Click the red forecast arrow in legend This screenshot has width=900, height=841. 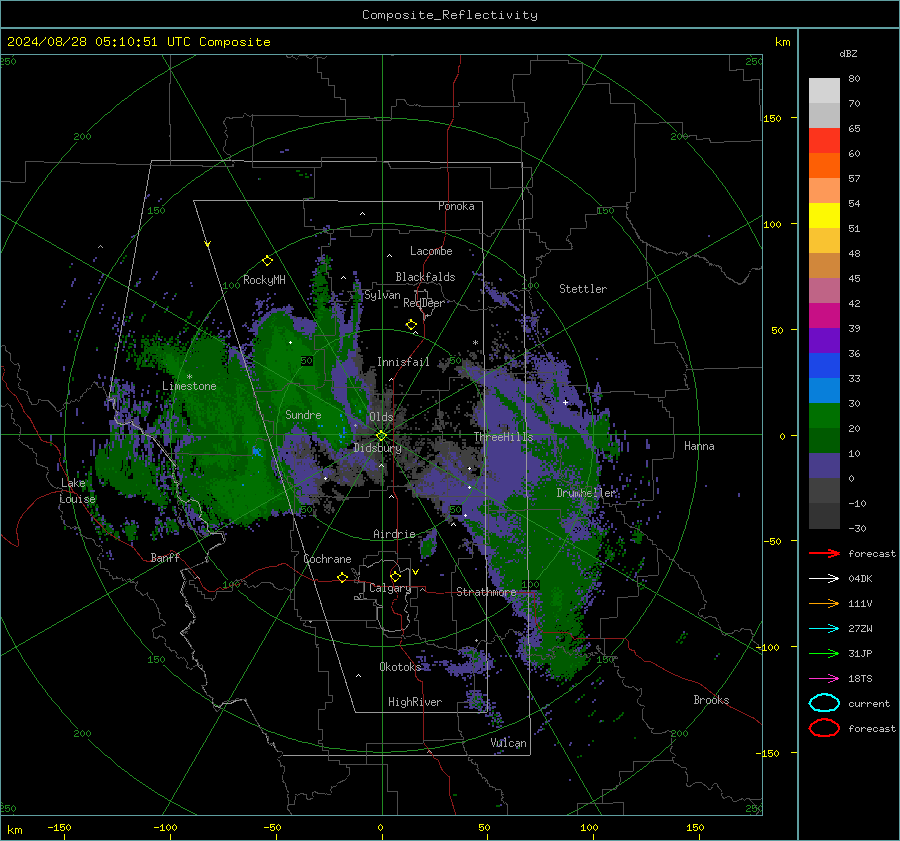coord(824,553)
